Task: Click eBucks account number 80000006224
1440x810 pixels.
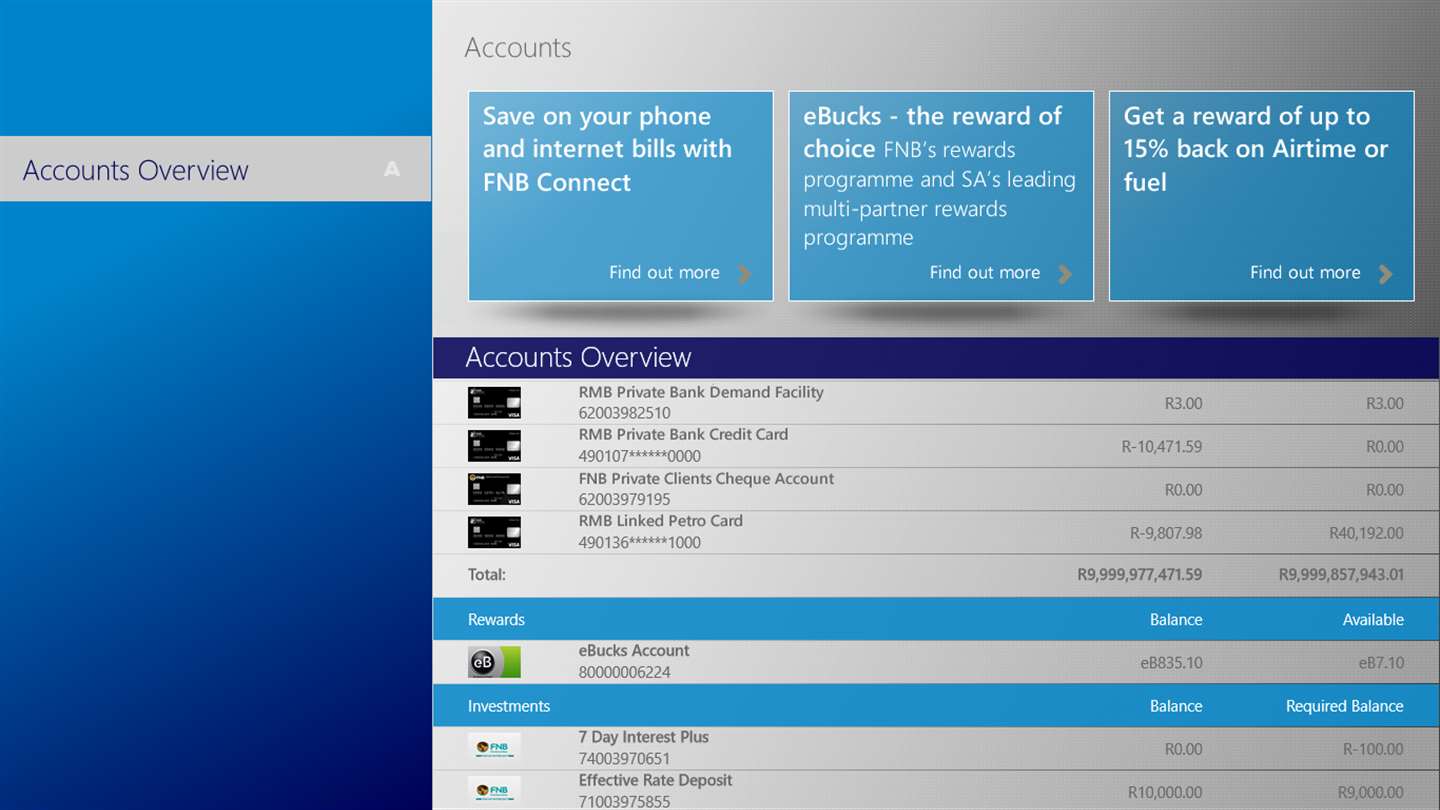Action: pos(624,672)
